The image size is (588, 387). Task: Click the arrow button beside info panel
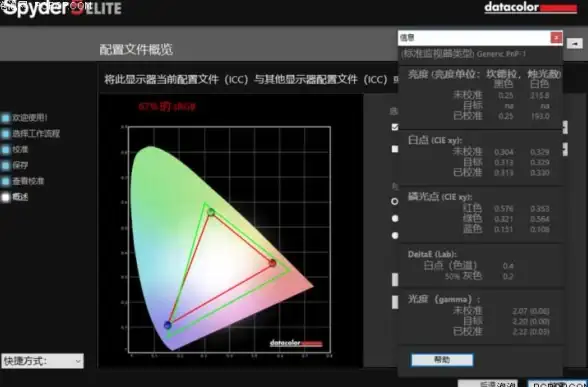tap(574, 44)
